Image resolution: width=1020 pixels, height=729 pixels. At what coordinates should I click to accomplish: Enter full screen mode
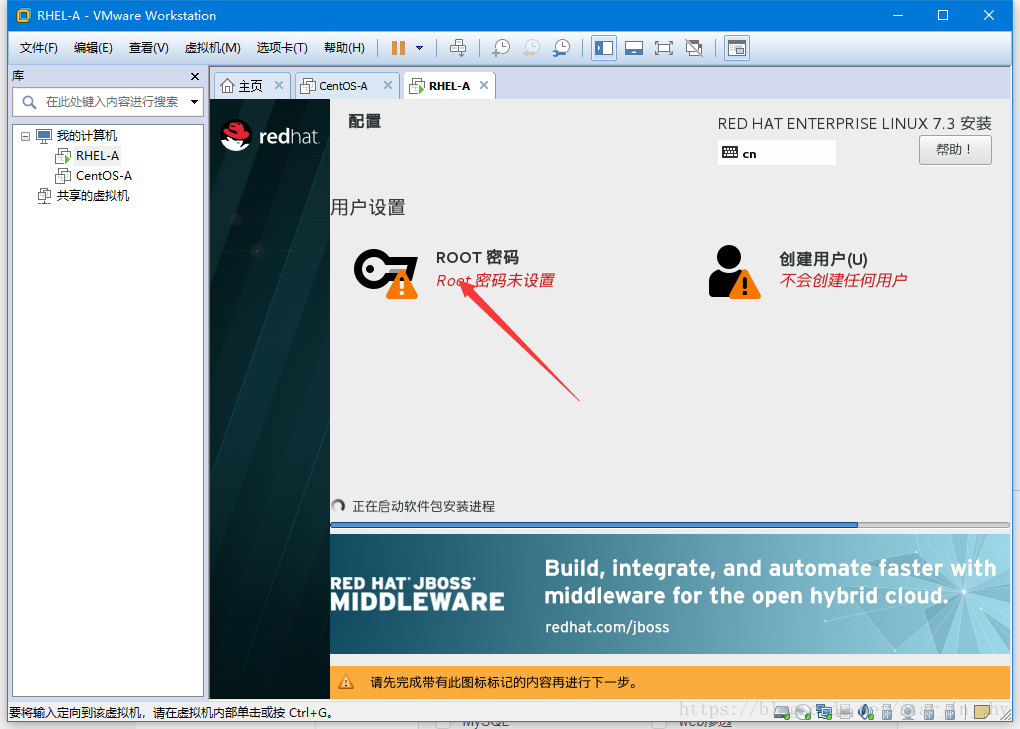pyautogui.click(x=664, y=47)
